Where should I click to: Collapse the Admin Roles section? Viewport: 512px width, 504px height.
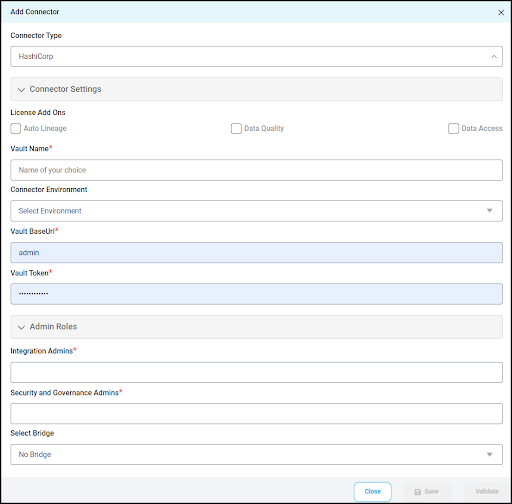pos(256,327)
